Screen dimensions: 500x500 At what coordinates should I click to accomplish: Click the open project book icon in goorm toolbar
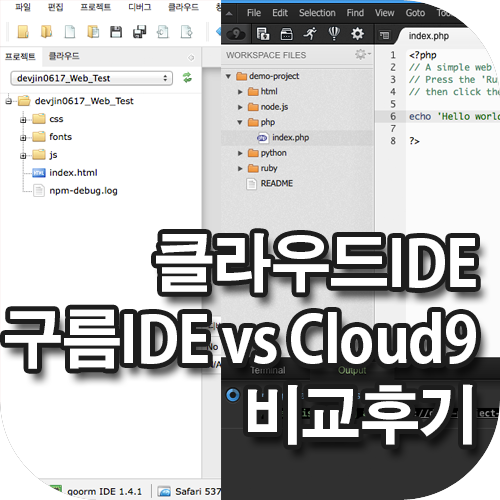pos(46,32)
